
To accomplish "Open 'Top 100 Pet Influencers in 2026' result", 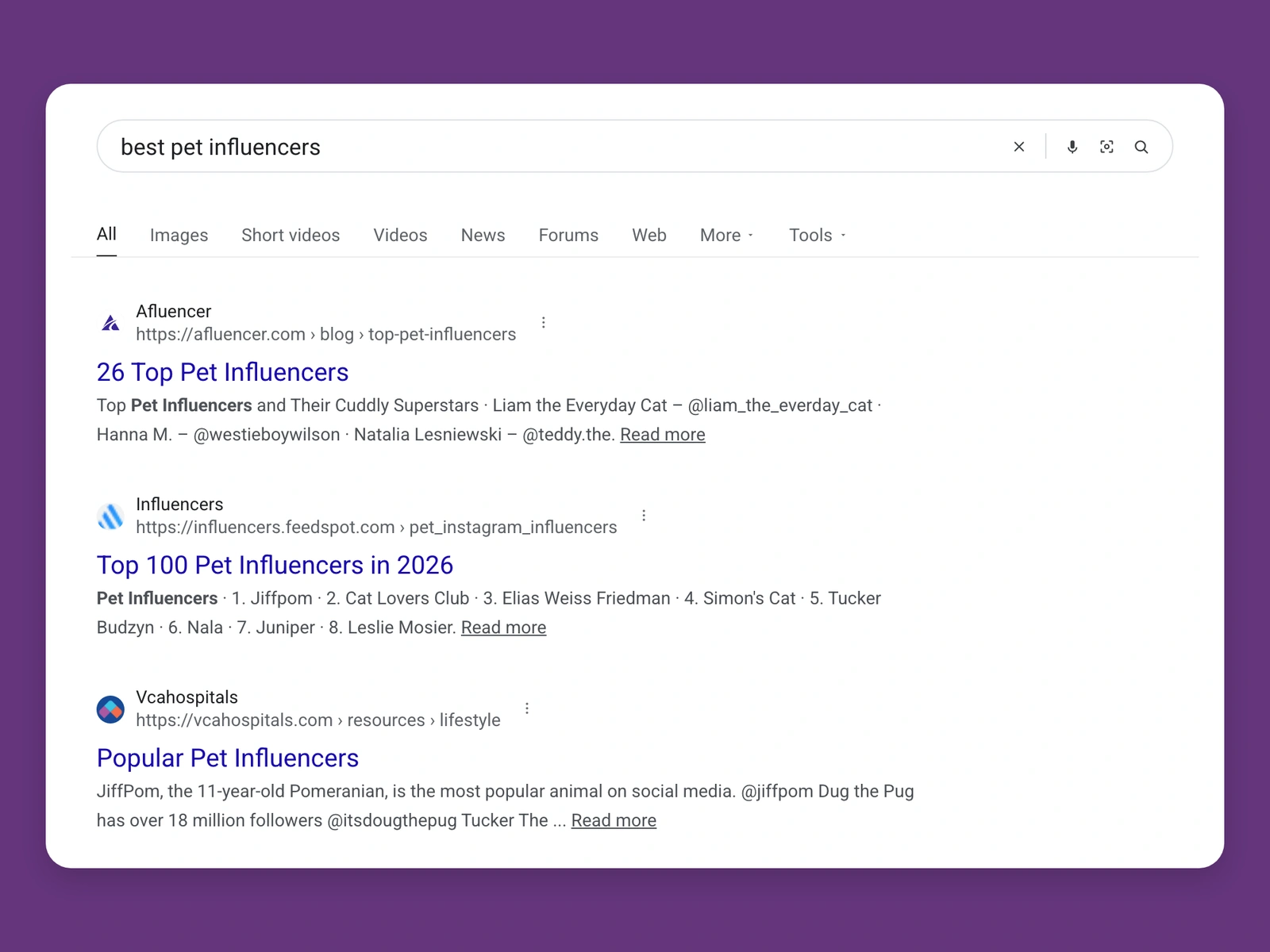I will 275,565.
